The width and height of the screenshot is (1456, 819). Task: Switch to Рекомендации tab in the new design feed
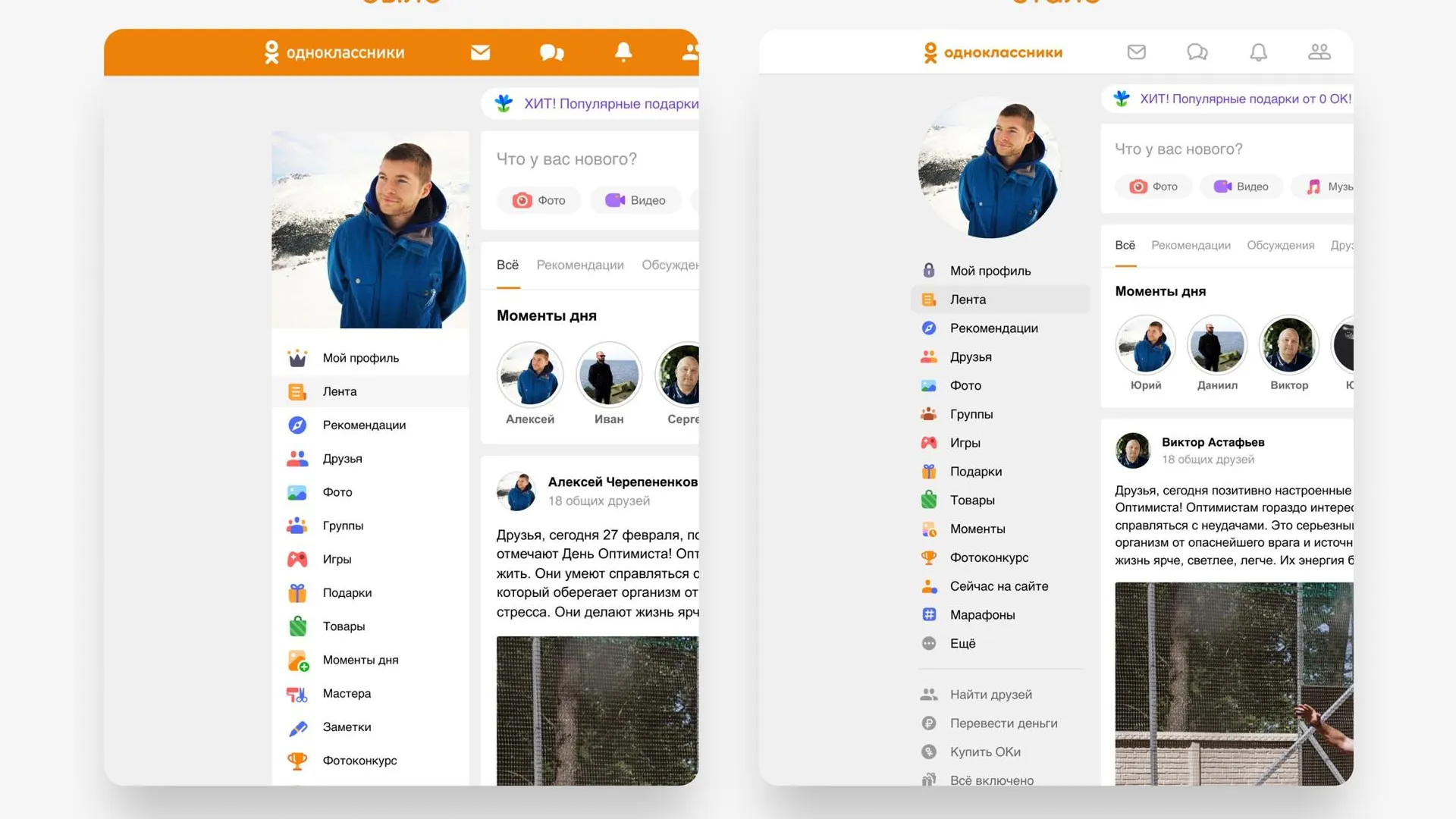pyautogui.click(x=1191, y=245)
